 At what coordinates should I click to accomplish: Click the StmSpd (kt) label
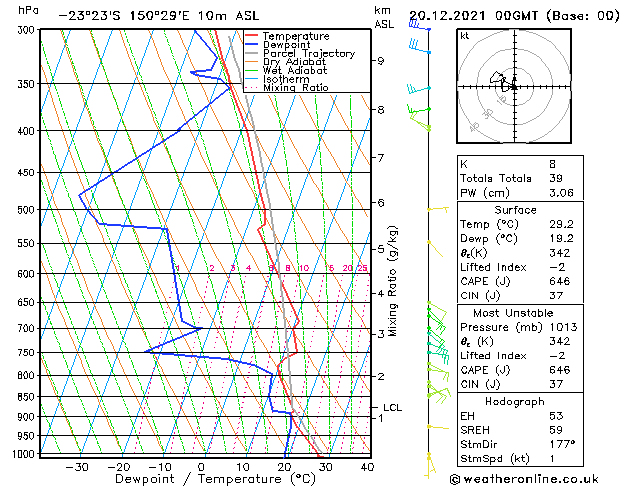point(495,459)
